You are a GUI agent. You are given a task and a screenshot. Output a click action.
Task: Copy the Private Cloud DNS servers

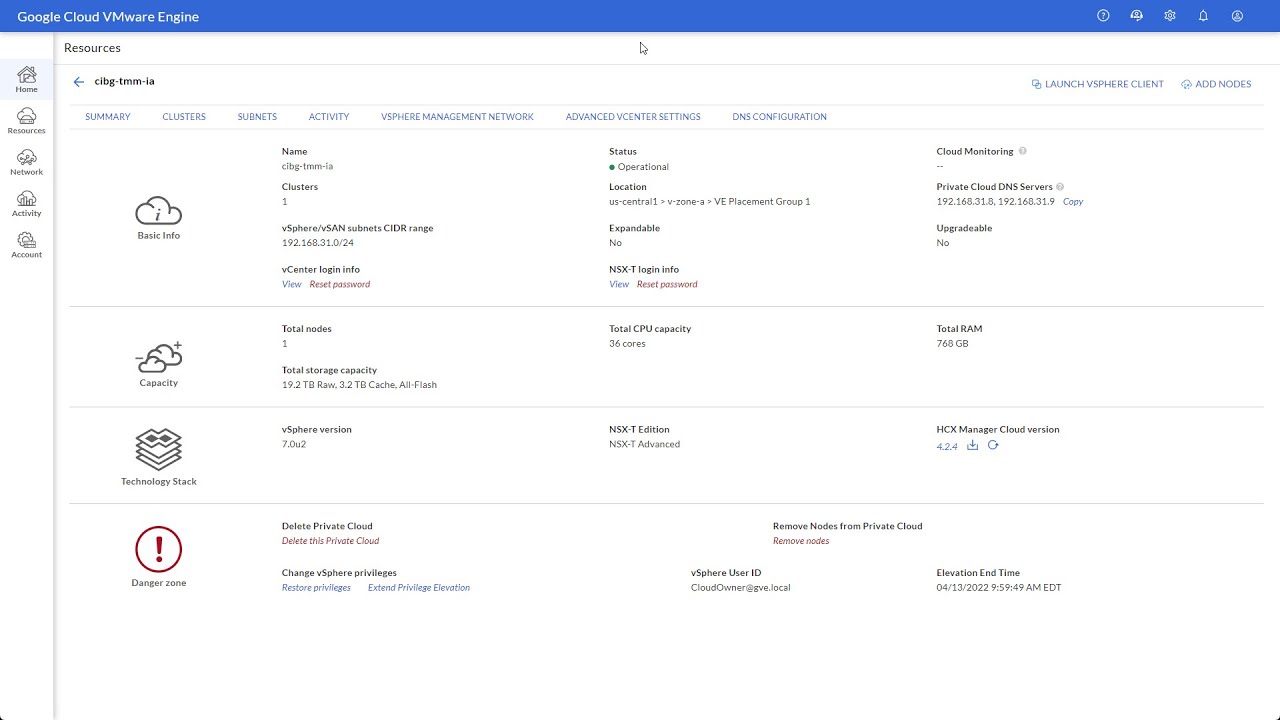[1072, 202]
